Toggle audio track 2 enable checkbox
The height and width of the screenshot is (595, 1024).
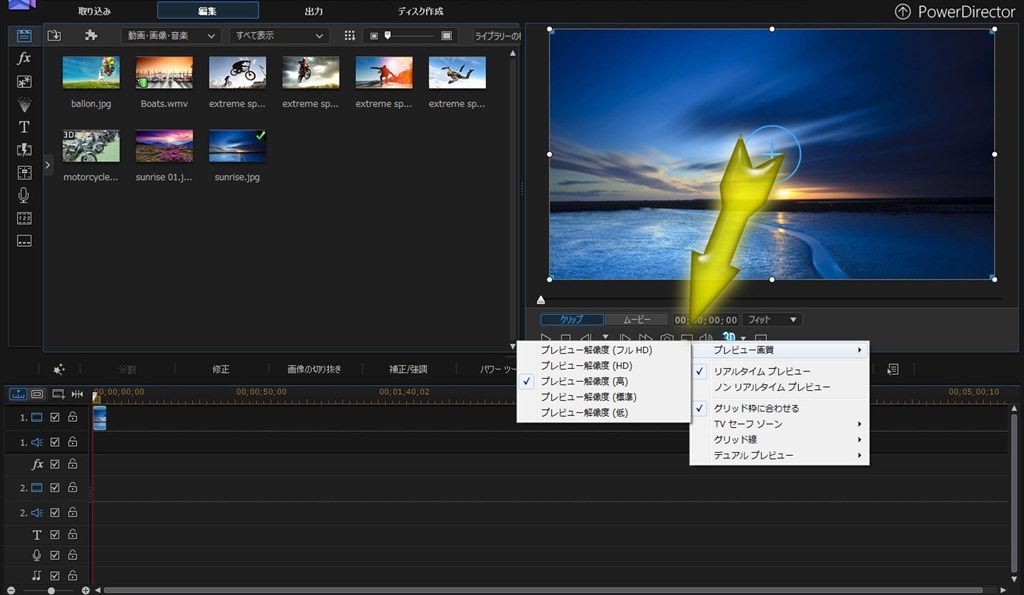(x=55, y=513)
